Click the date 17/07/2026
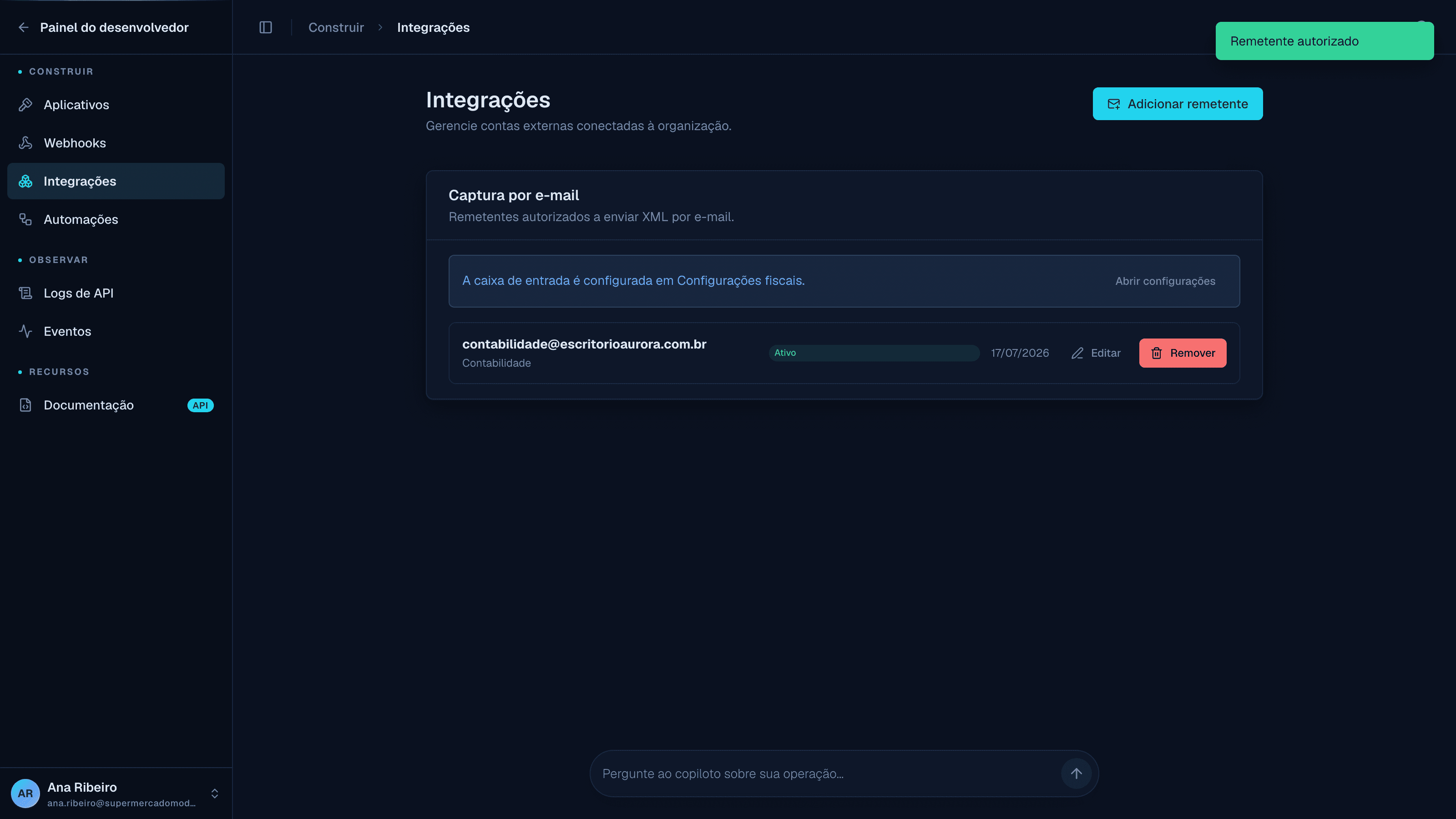The image size is (1456, 819). (x=1020, y=353)
